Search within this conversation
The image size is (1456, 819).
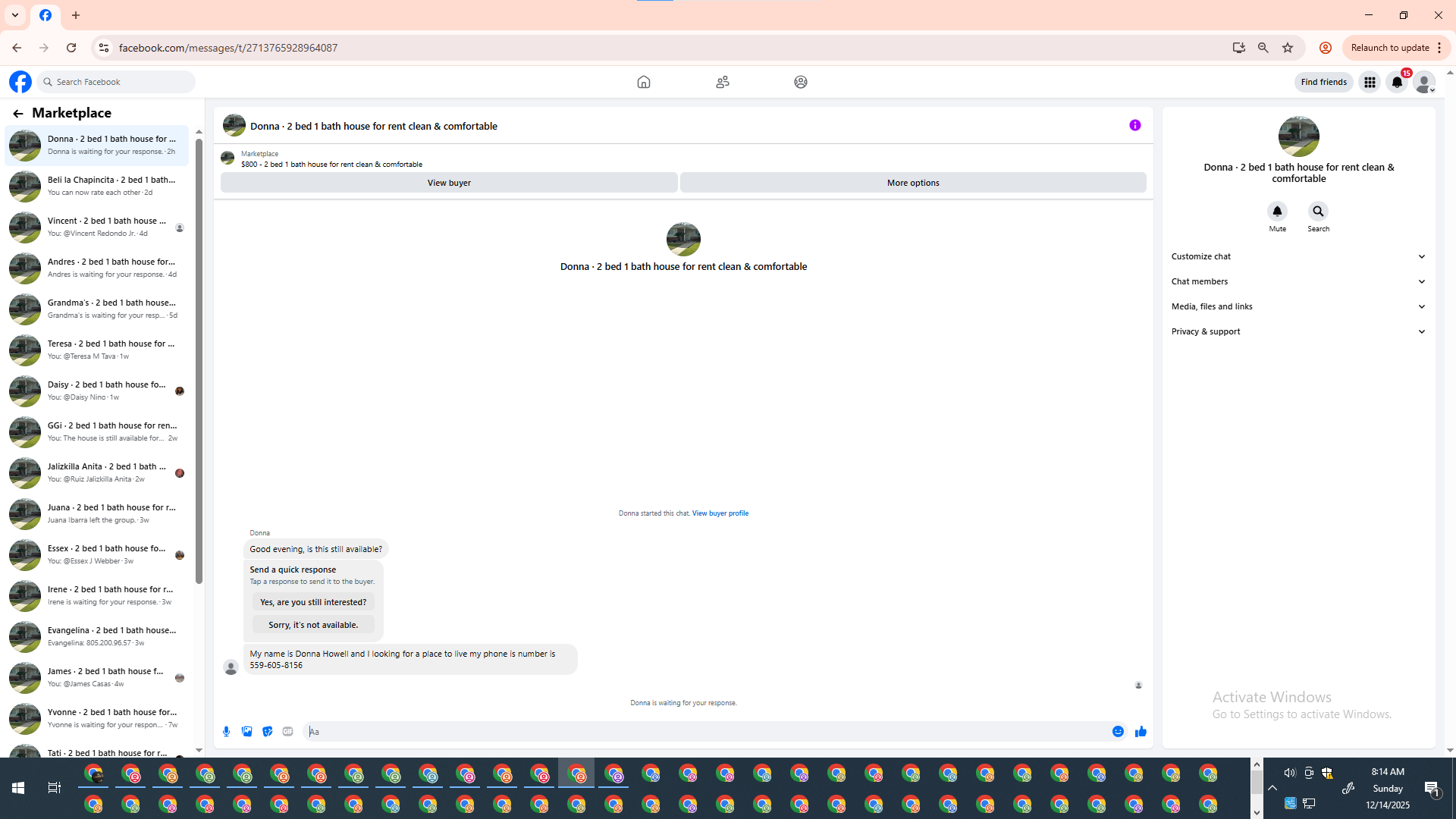point(1318,212)
